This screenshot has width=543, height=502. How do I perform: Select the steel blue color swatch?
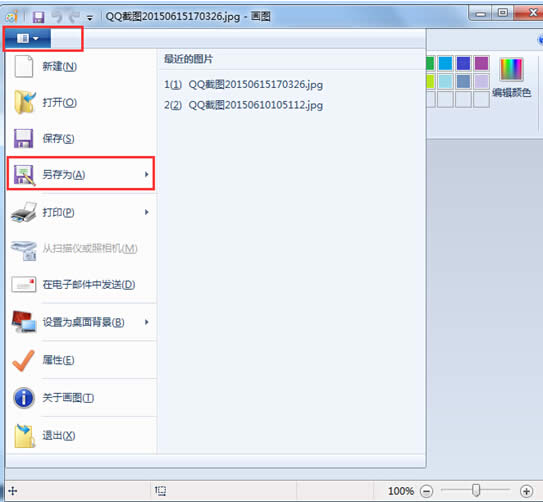(463, 81)
